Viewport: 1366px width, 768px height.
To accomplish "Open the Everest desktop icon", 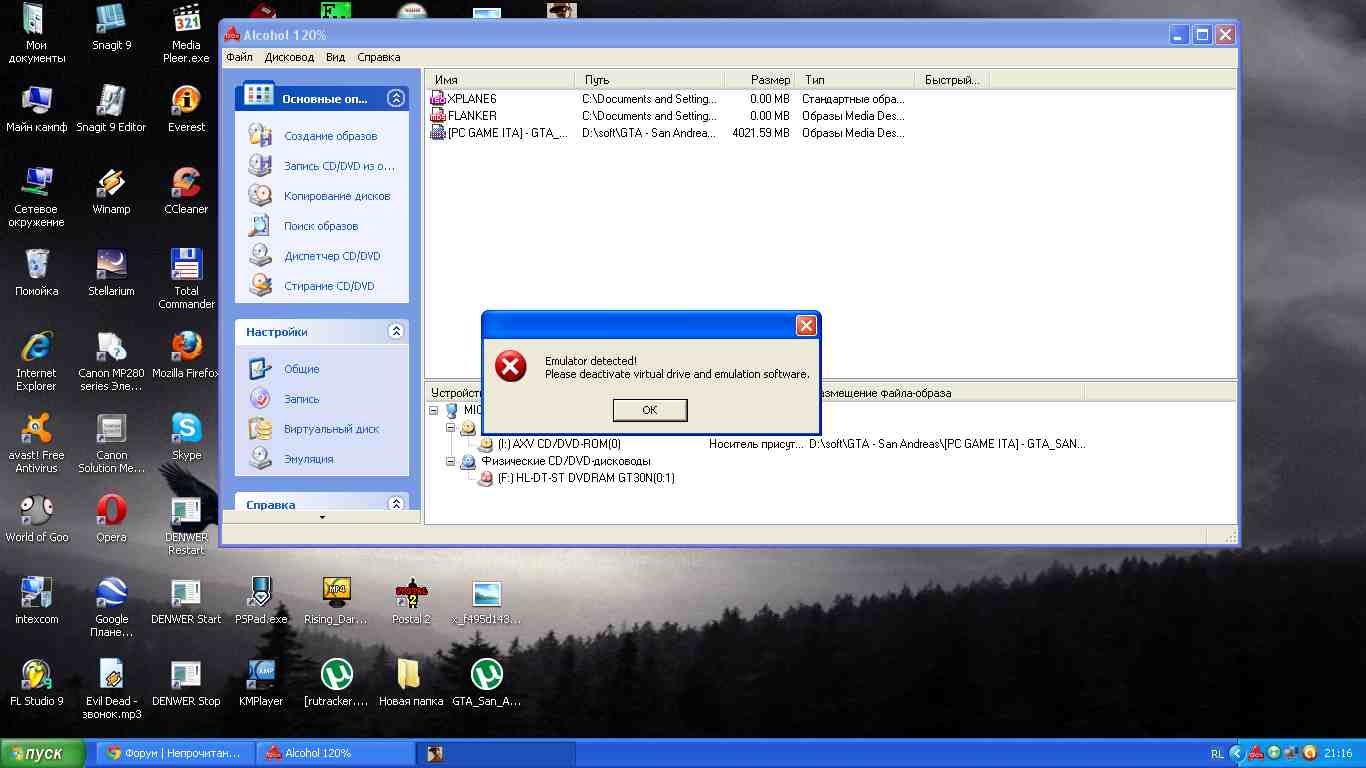I will (x=186, y=110).
